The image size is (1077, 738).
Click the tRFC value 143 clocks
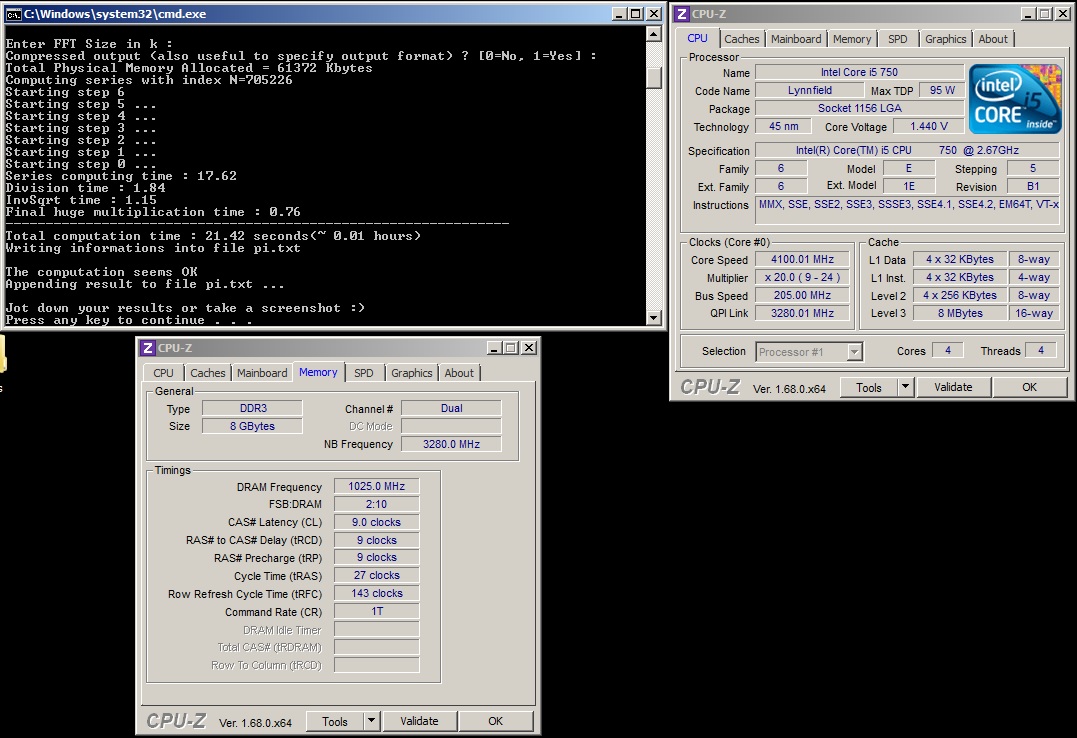376,593
